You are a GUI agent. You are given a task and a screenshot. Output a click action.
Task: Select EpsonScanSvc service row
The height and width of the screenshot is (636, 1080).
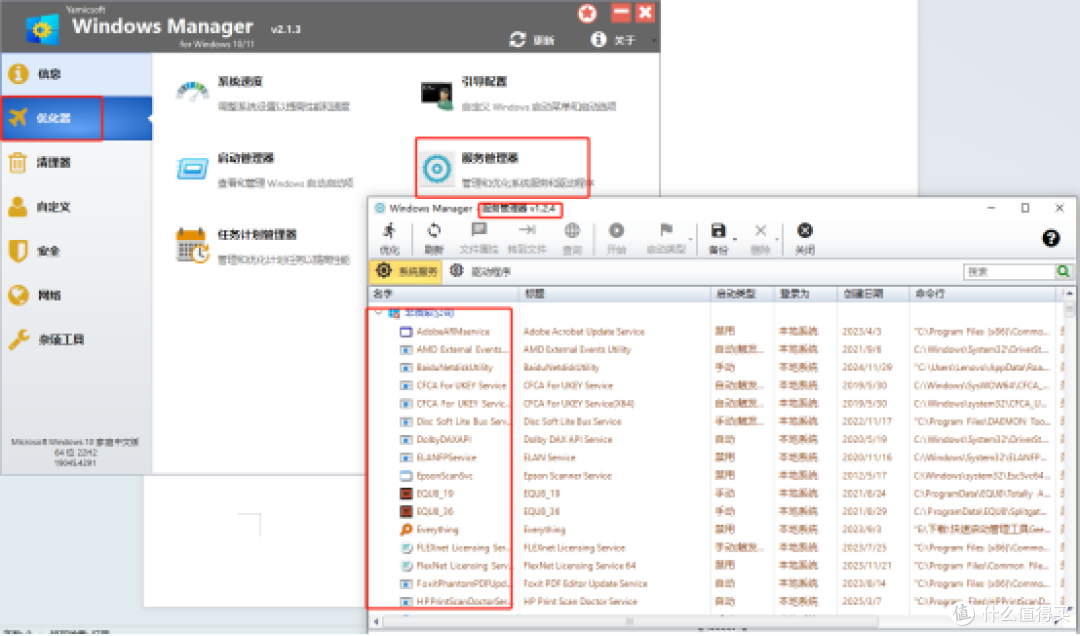[x=716, y=475]
